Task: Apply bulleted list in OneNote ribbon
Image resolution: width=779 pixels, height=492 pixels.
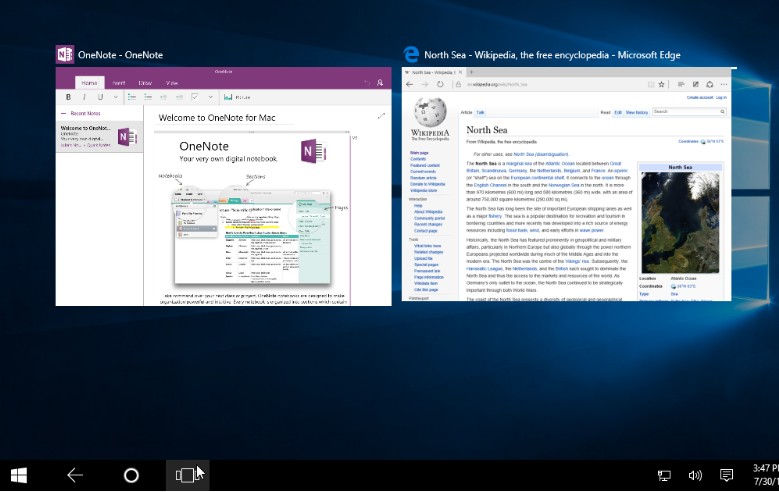Action: point(132,97)
